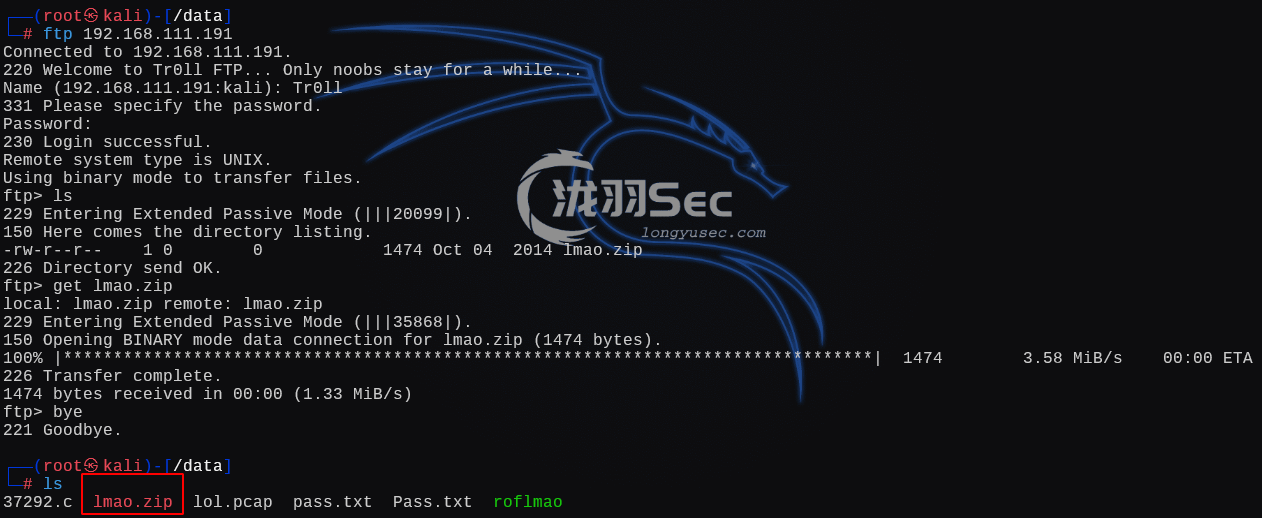Image resolution: width=1262 pixels, height=518 pixels.
Task: Select the green roflmao executable name
Action: click(528, 502)
